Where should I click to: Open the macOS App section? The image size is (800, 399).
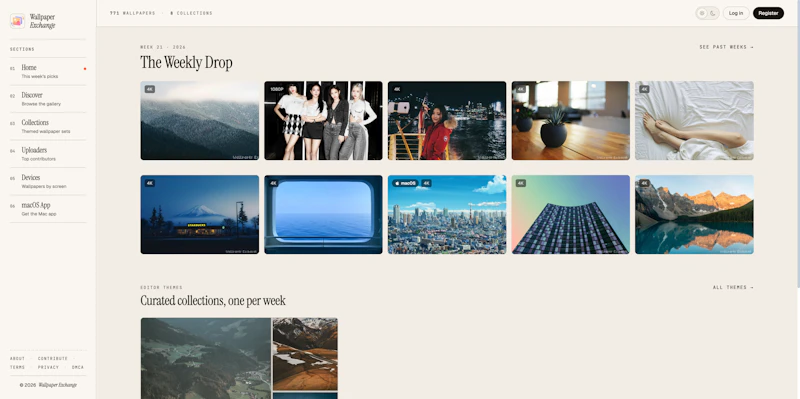(48, 209)
